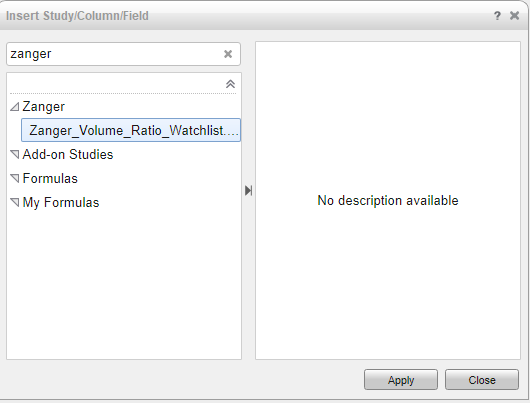
Task: Select the Zanger category label
Action: (44, 107)
